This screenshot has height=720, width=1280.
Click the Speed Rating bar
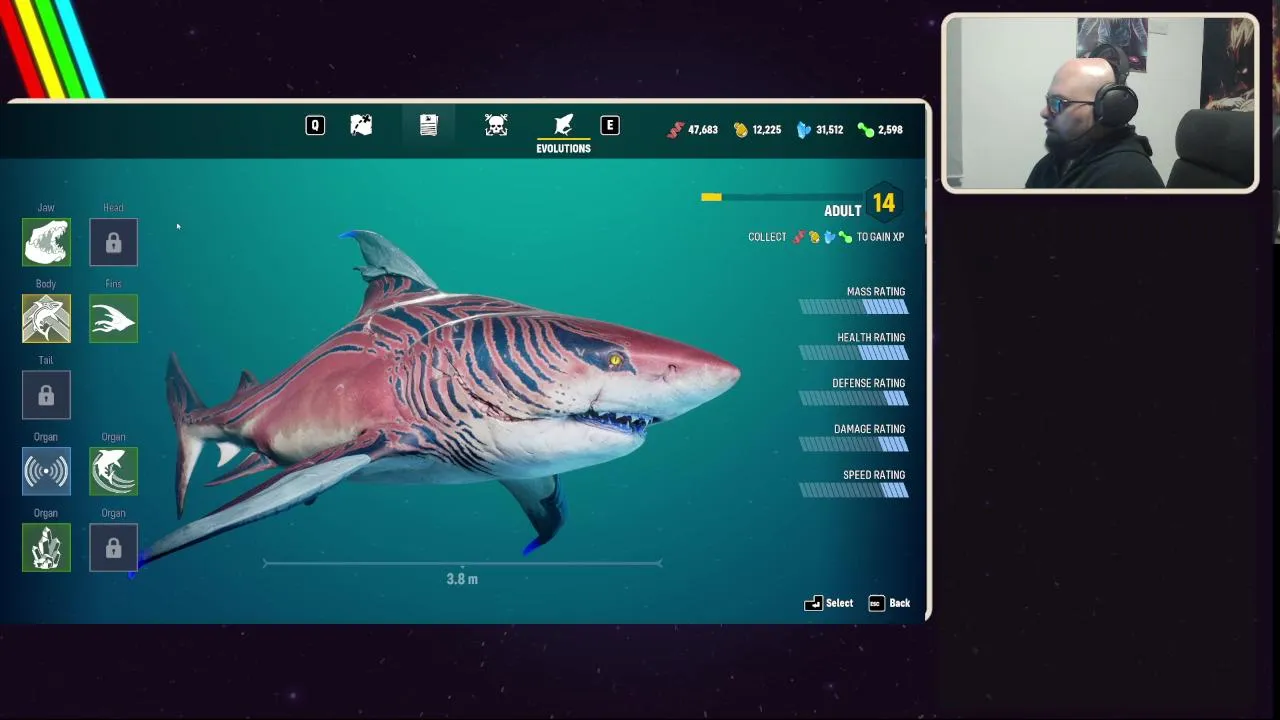(x=853, y=490)
